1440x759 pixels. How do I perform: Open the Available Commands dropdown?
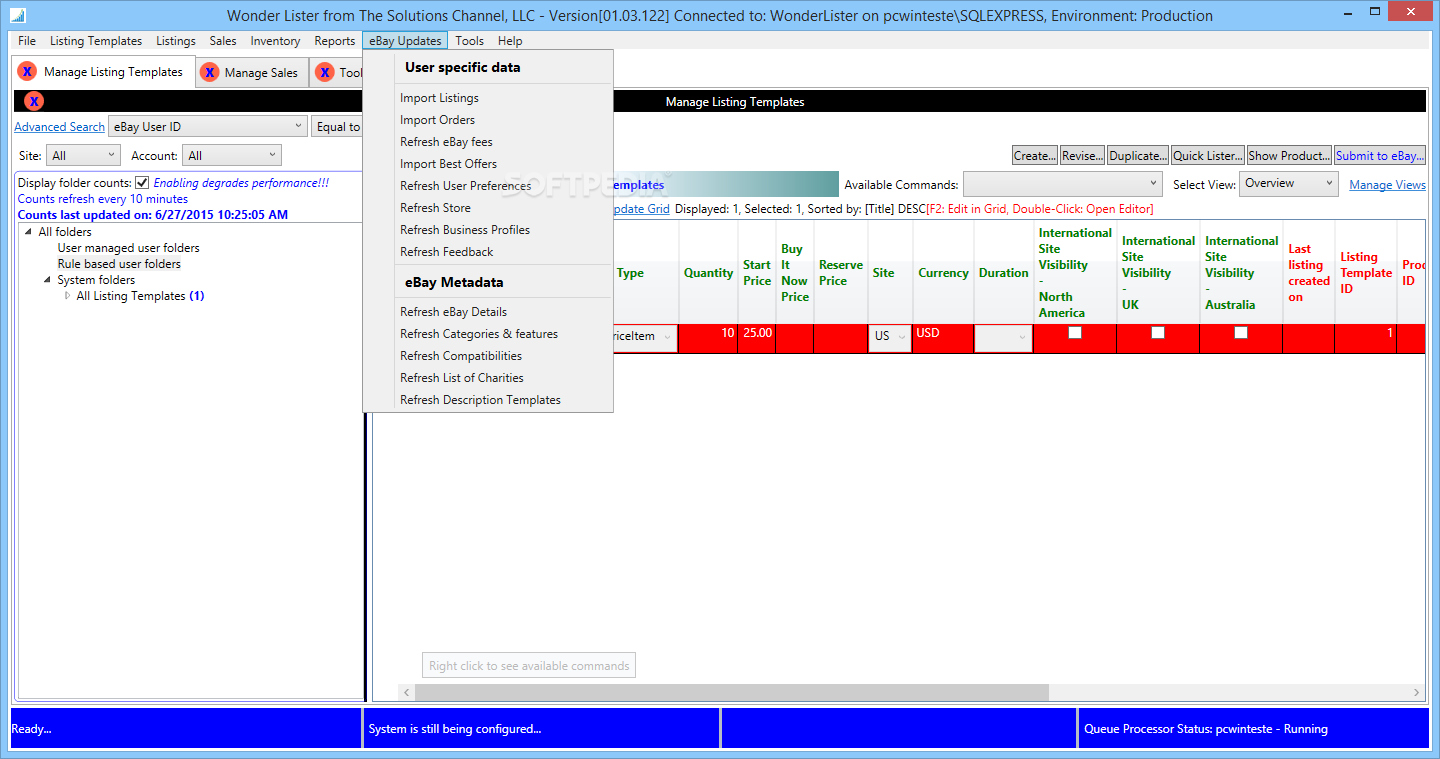tap(1062, 184)
